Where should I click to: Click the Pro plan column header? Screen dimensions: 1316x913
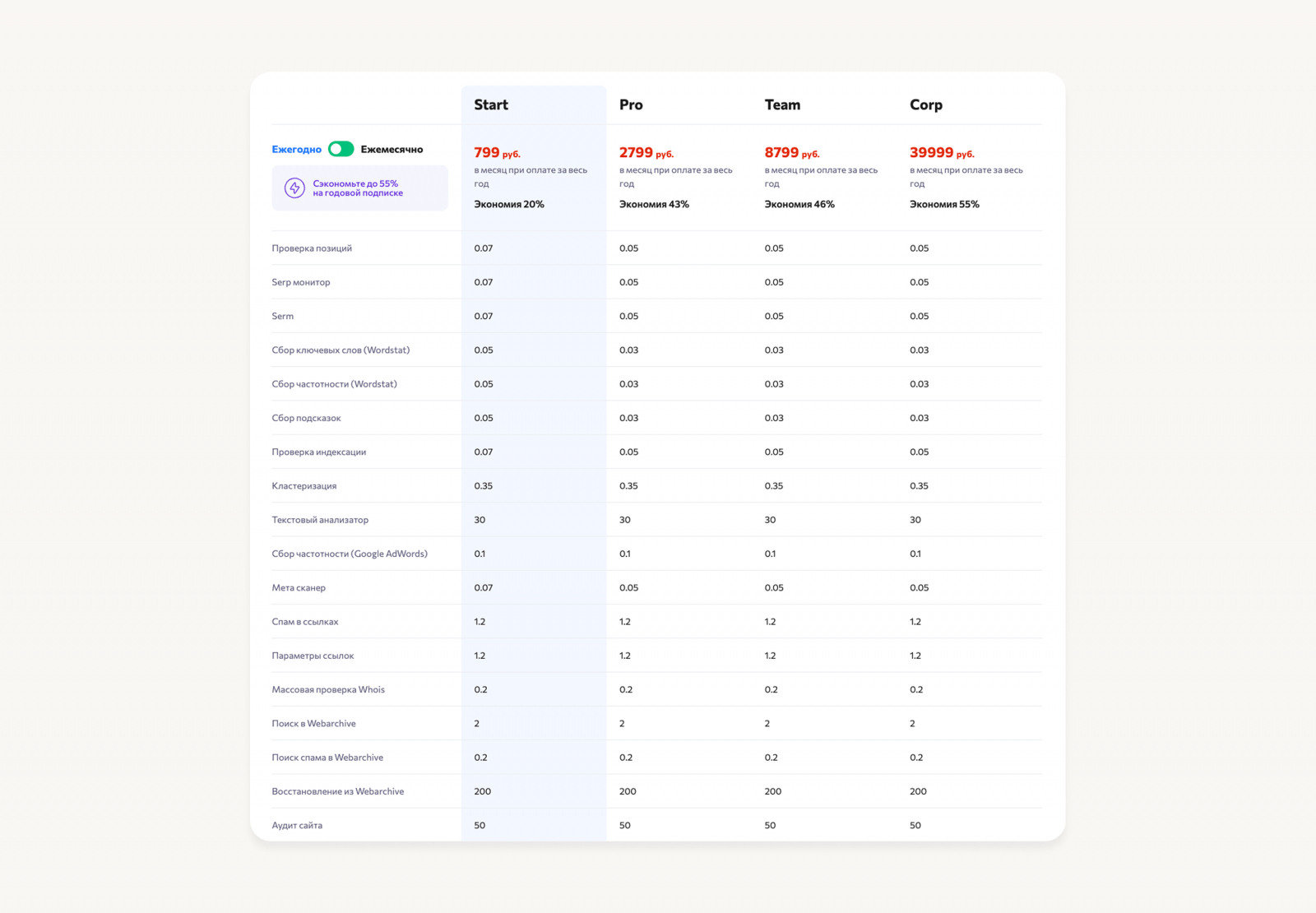(x=631, y=104)
